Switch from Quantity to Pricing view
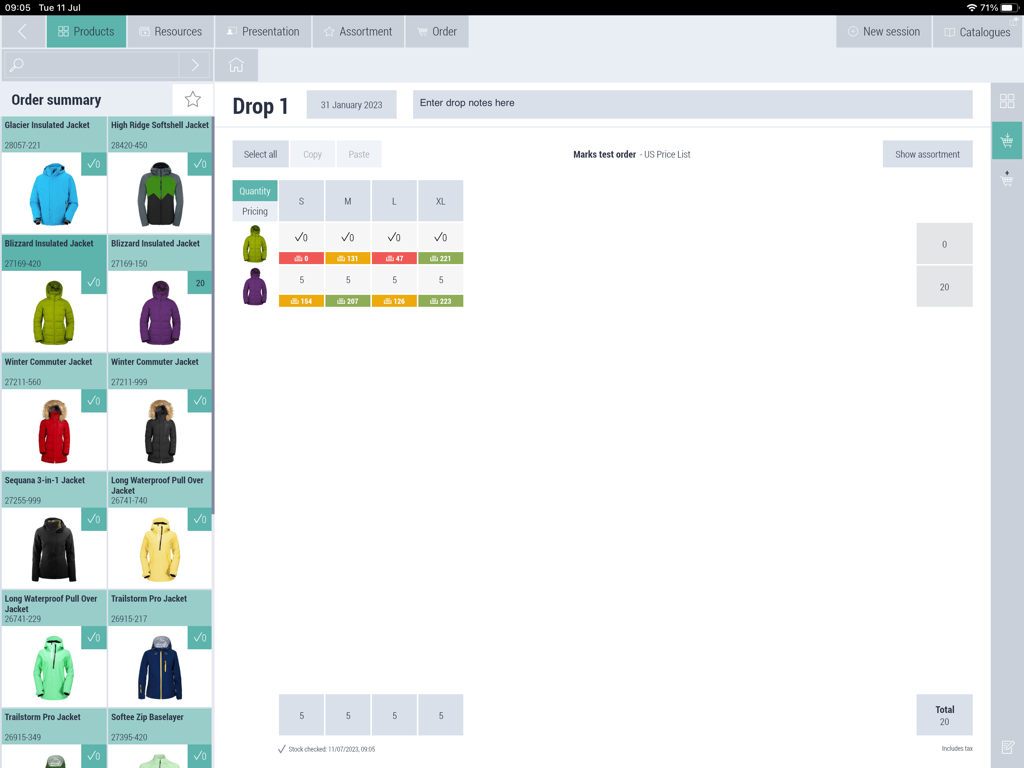The image size is (1024, 768). [x=254, y=211]
